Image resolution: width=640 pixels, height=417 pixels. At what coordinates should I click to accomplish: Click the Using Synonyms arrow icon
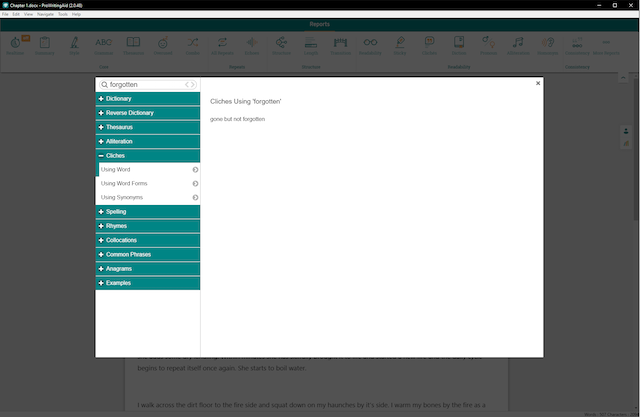coord(195,197)
